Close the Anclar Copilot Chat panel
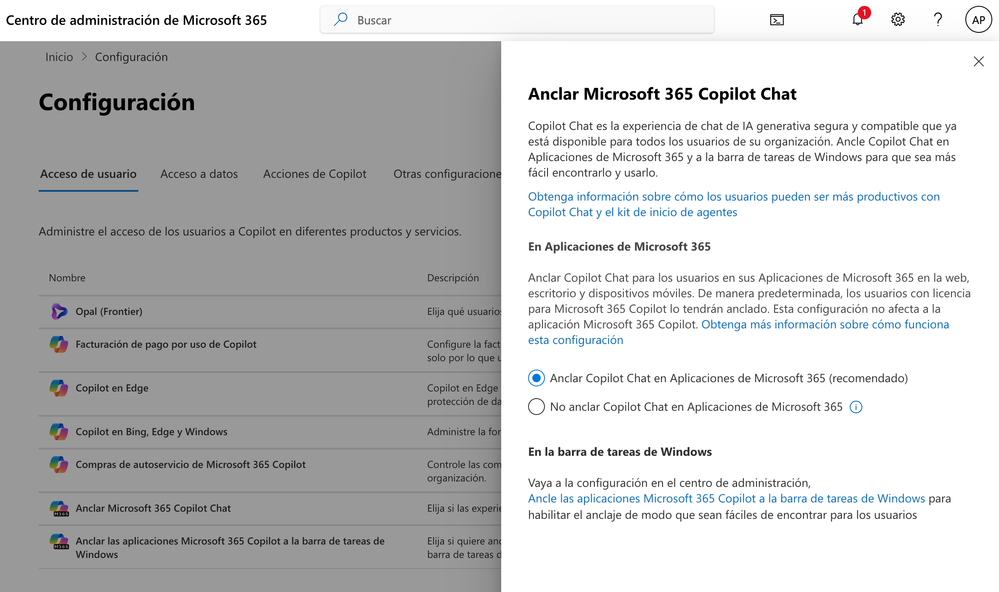The image size is (999, 592). tap(979, 62)
